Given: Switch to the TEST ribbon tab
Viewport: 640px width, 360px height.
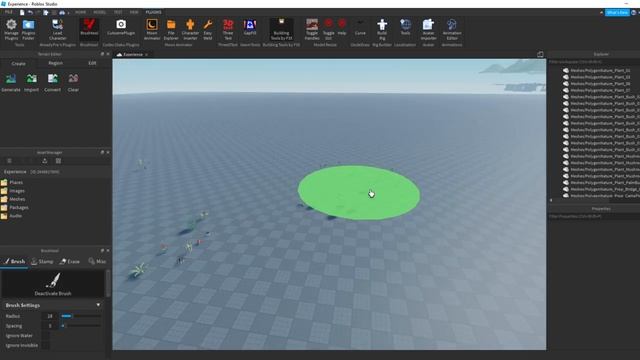Looking at the screenshot, I should pos(118,12).
